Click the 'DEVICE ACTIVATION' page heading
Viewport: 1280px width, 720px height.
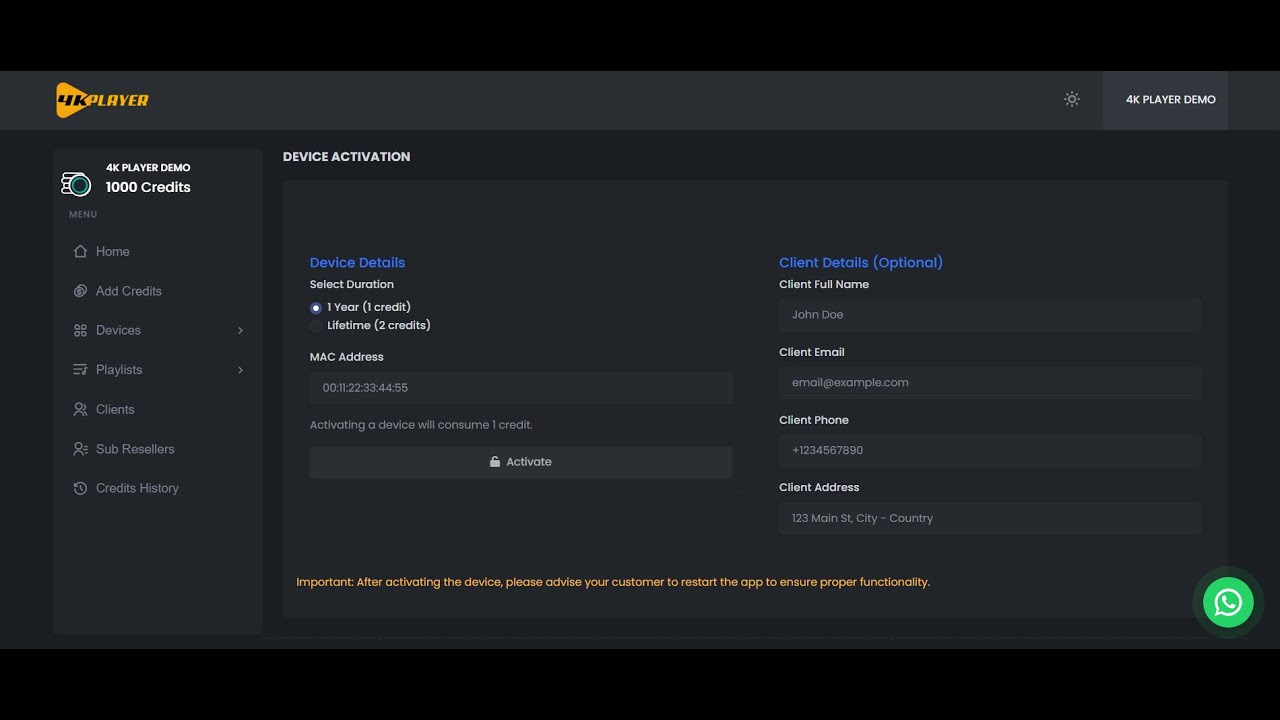pos(346,157)
